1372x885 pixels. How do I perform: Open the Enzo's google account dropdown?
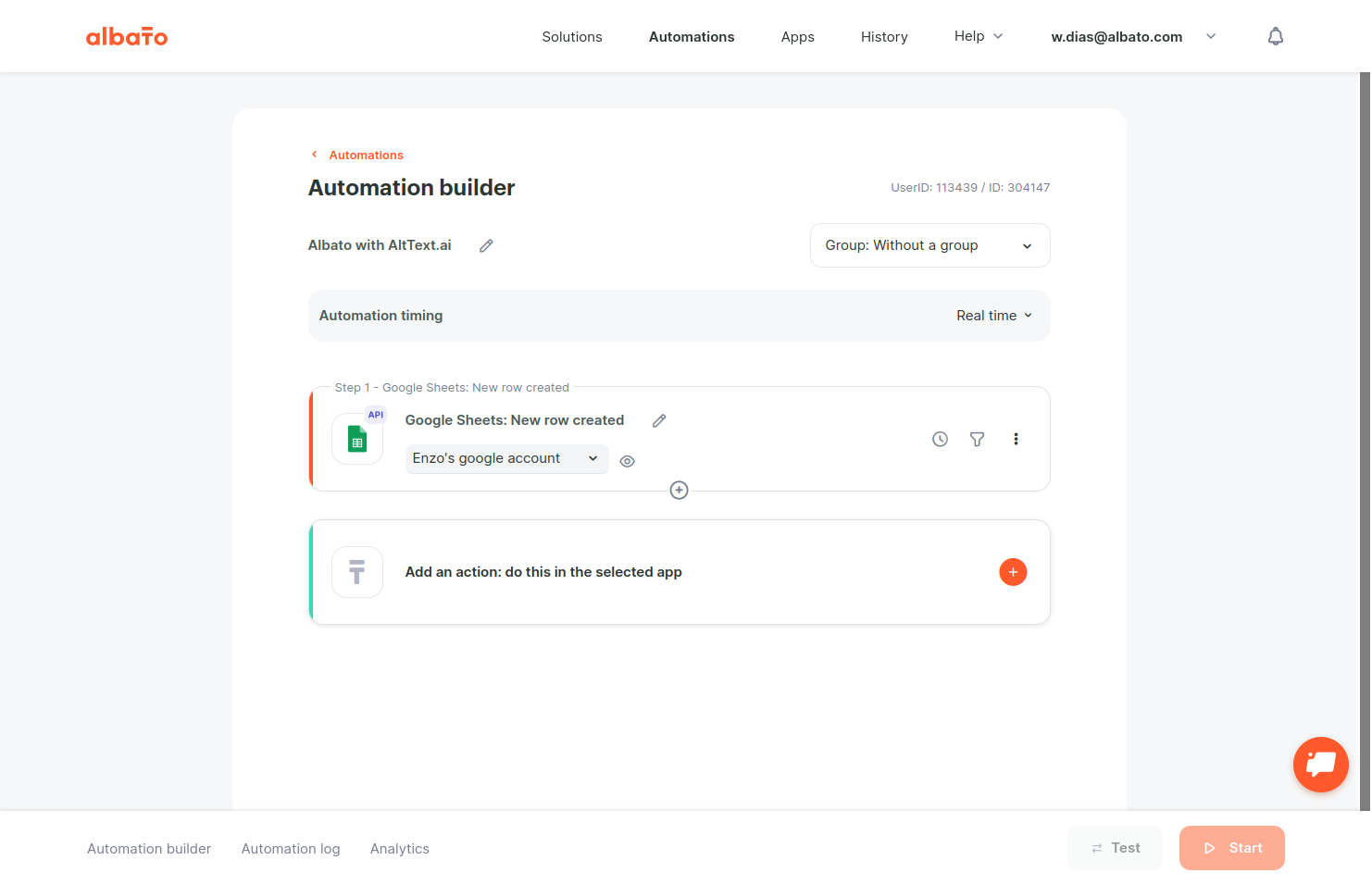coord(506,458)
